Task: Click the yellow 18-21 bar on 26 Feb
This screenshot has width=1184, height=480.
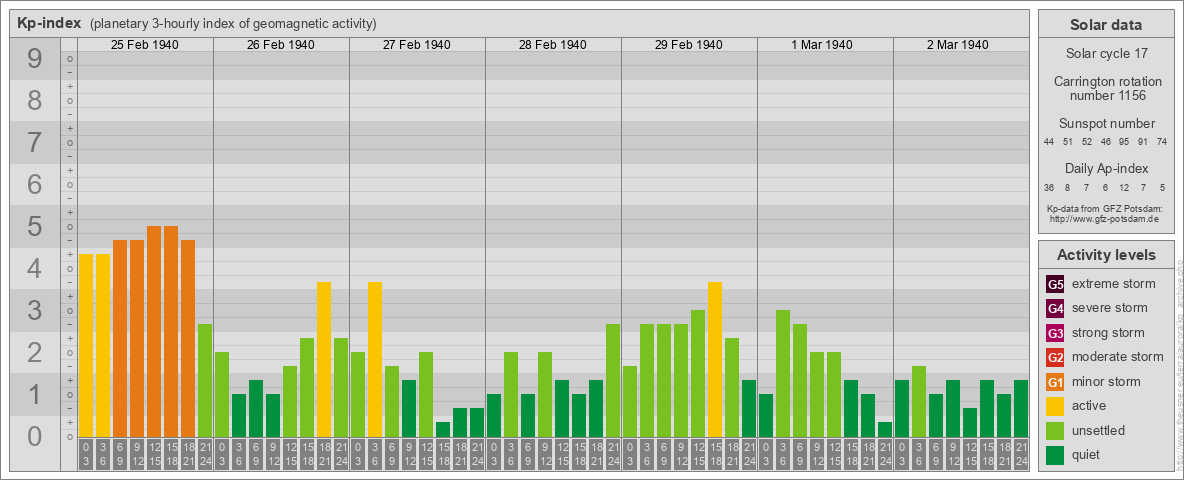Action: coord(324,359)
